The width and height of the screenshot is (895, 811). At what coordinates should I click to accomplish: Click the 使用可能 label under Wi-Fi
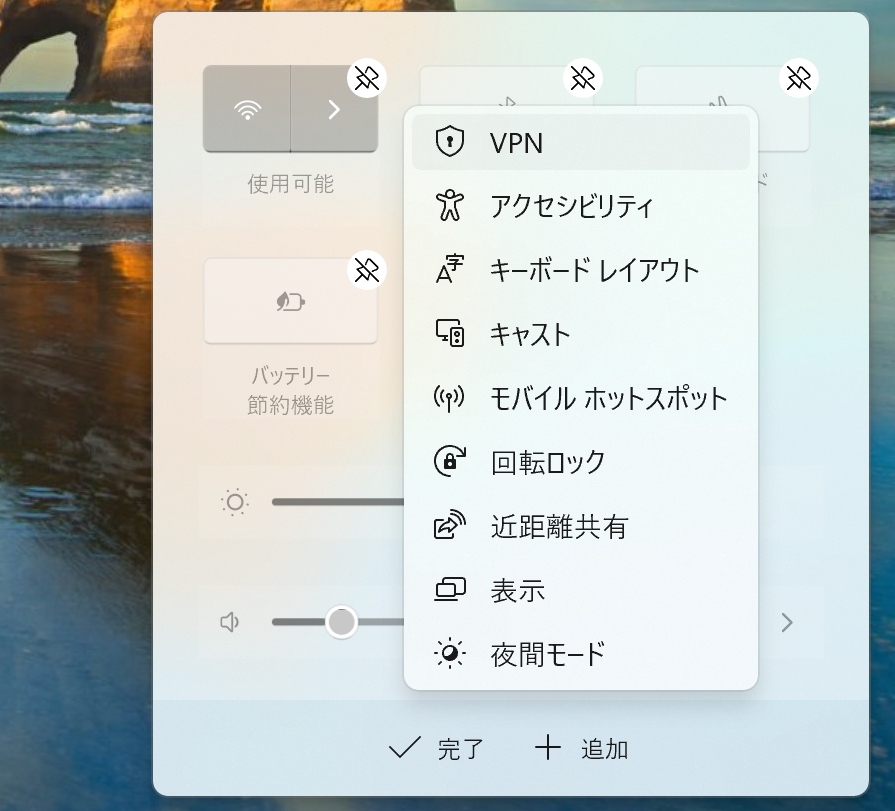point(291,184)
